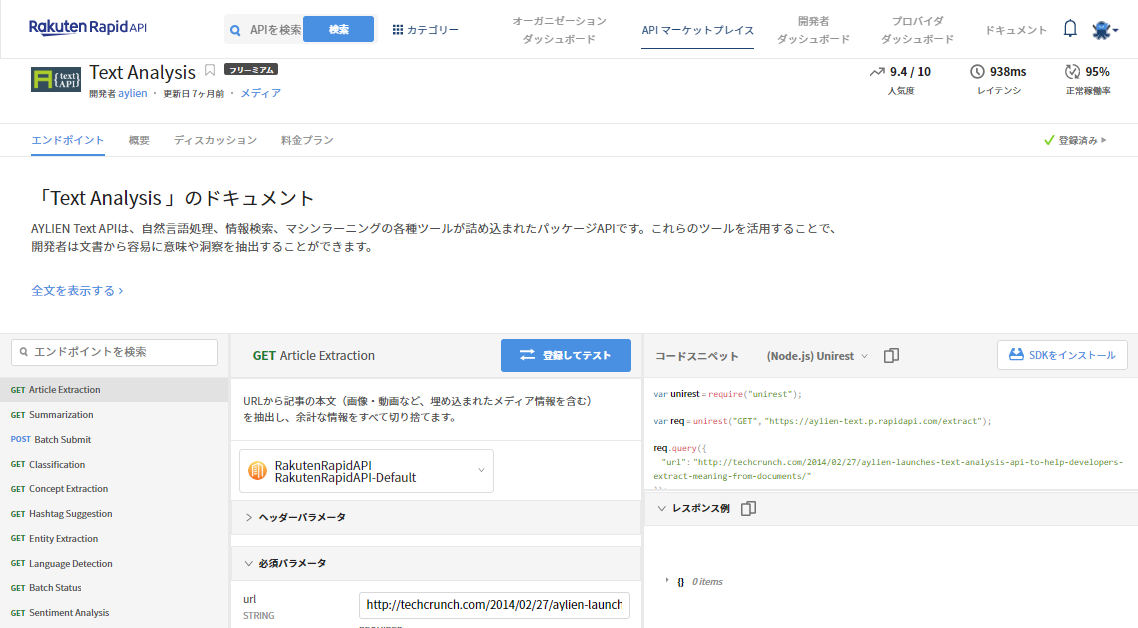Viewport: 1138px width, 628px height.
Task: Open (Node.js) Unirest language dropdown
Action: [816, 356]
